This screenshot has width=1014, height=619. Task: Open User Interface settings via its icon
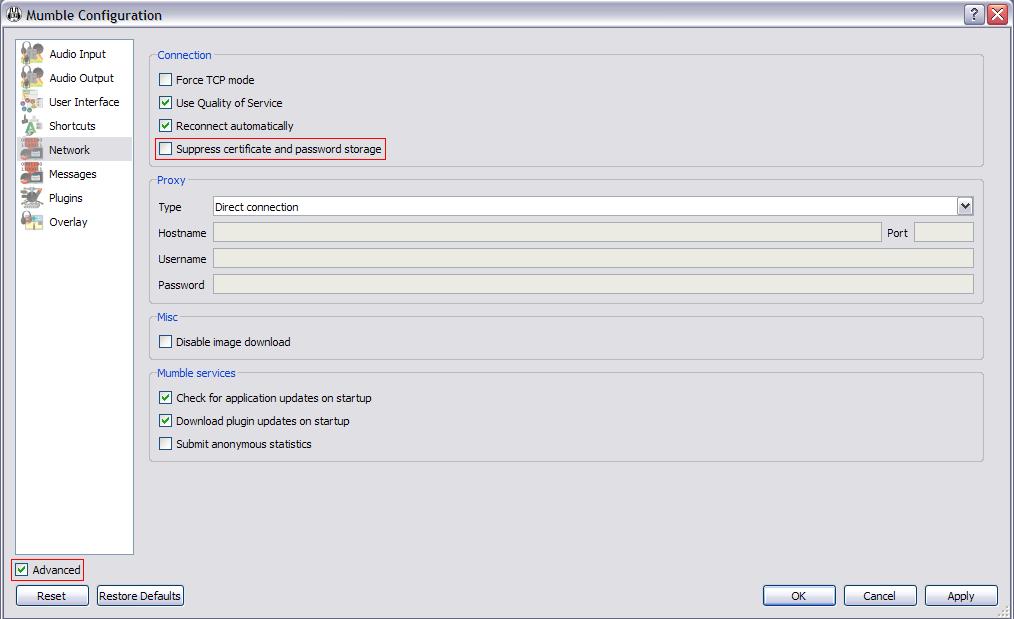(x=32, y=102)
